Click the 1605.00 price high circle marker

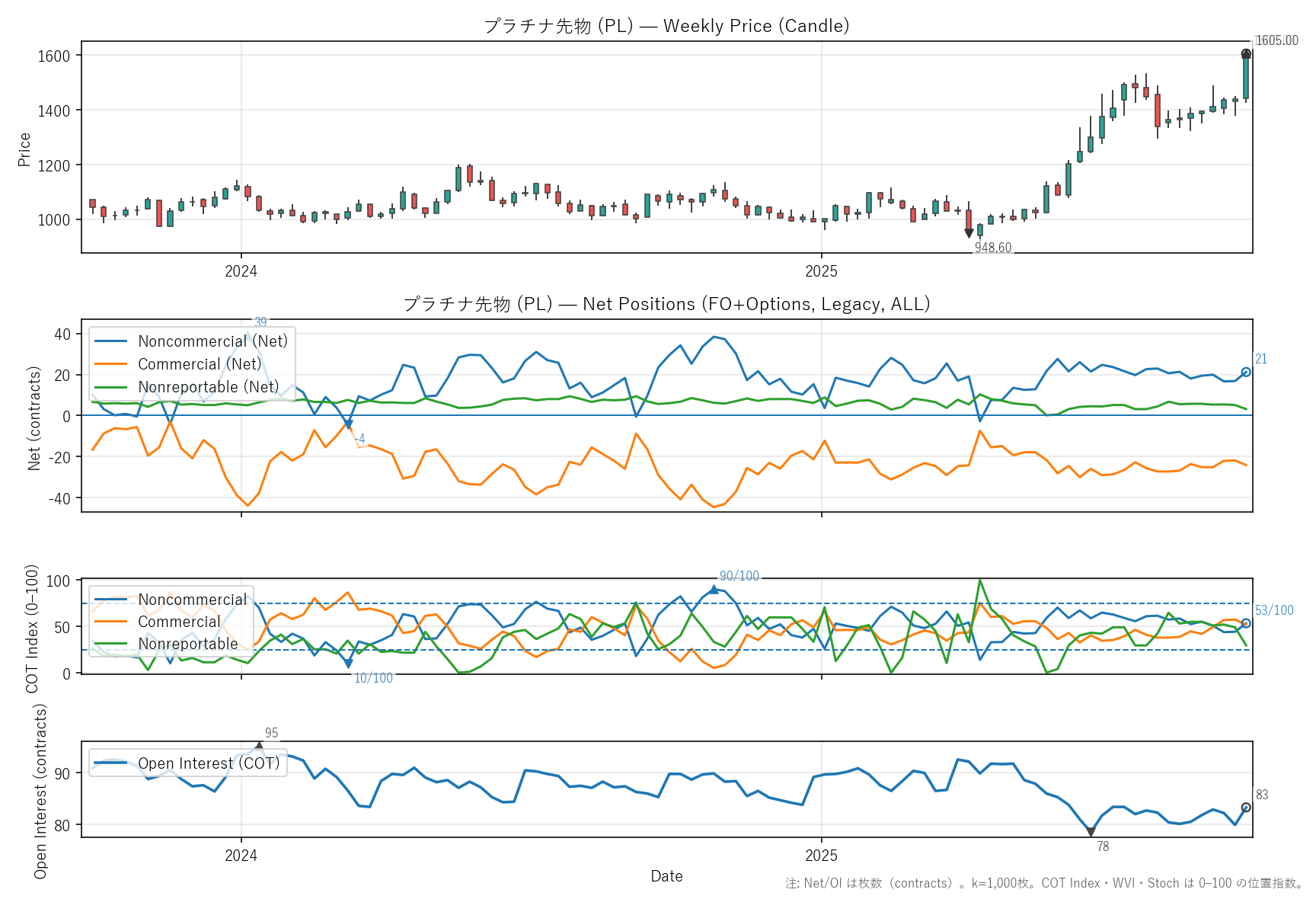point(1246,53)
